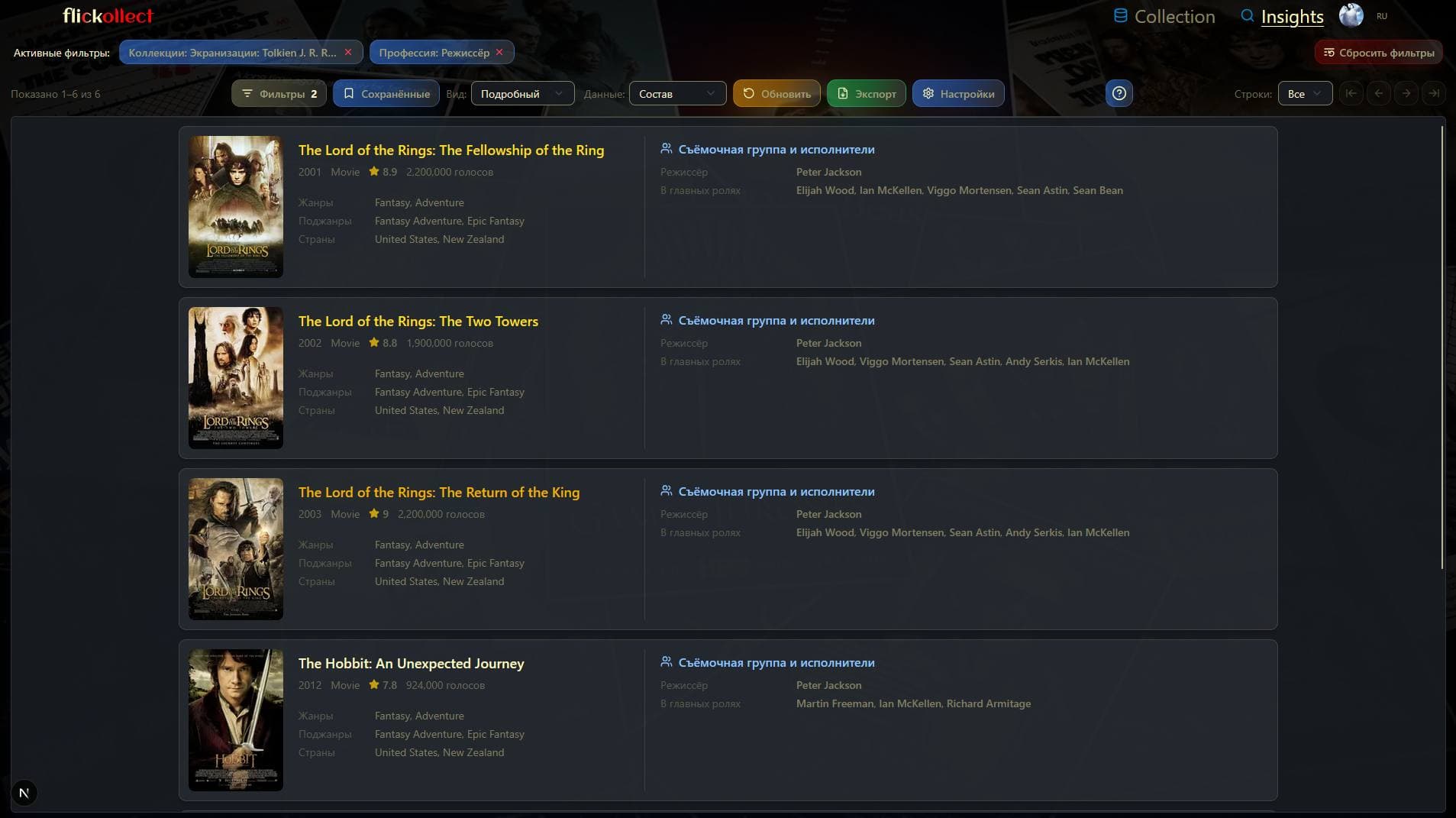The width and height of the screenshot is (1456, 818).
Task: Open the Строки dropdown set to Все
Action: tap(1305, 94)
